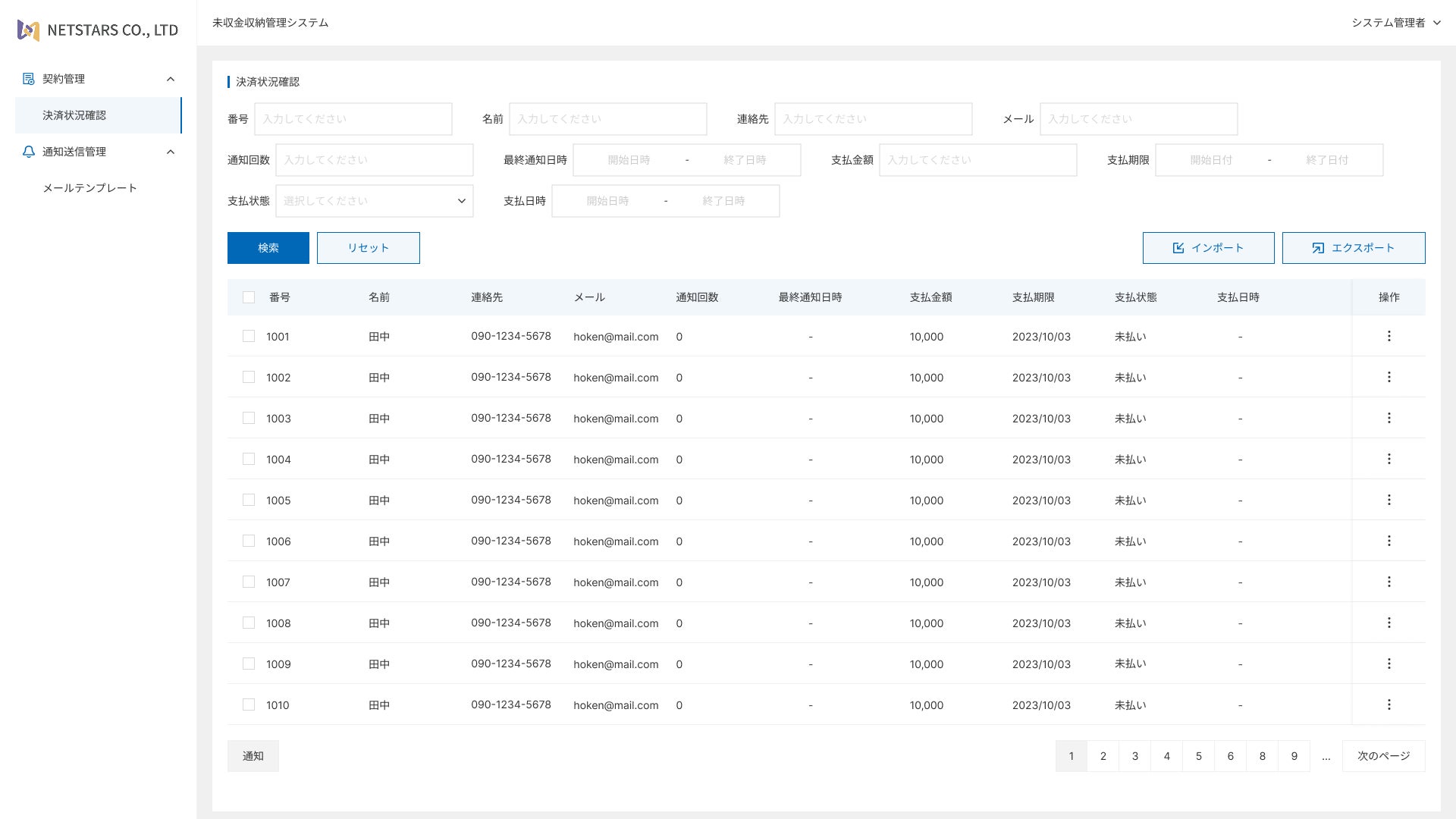The image size is (1456, 819).
Task: Click the 通知送信管理 bell icon
Action: (x=29, y=152)
